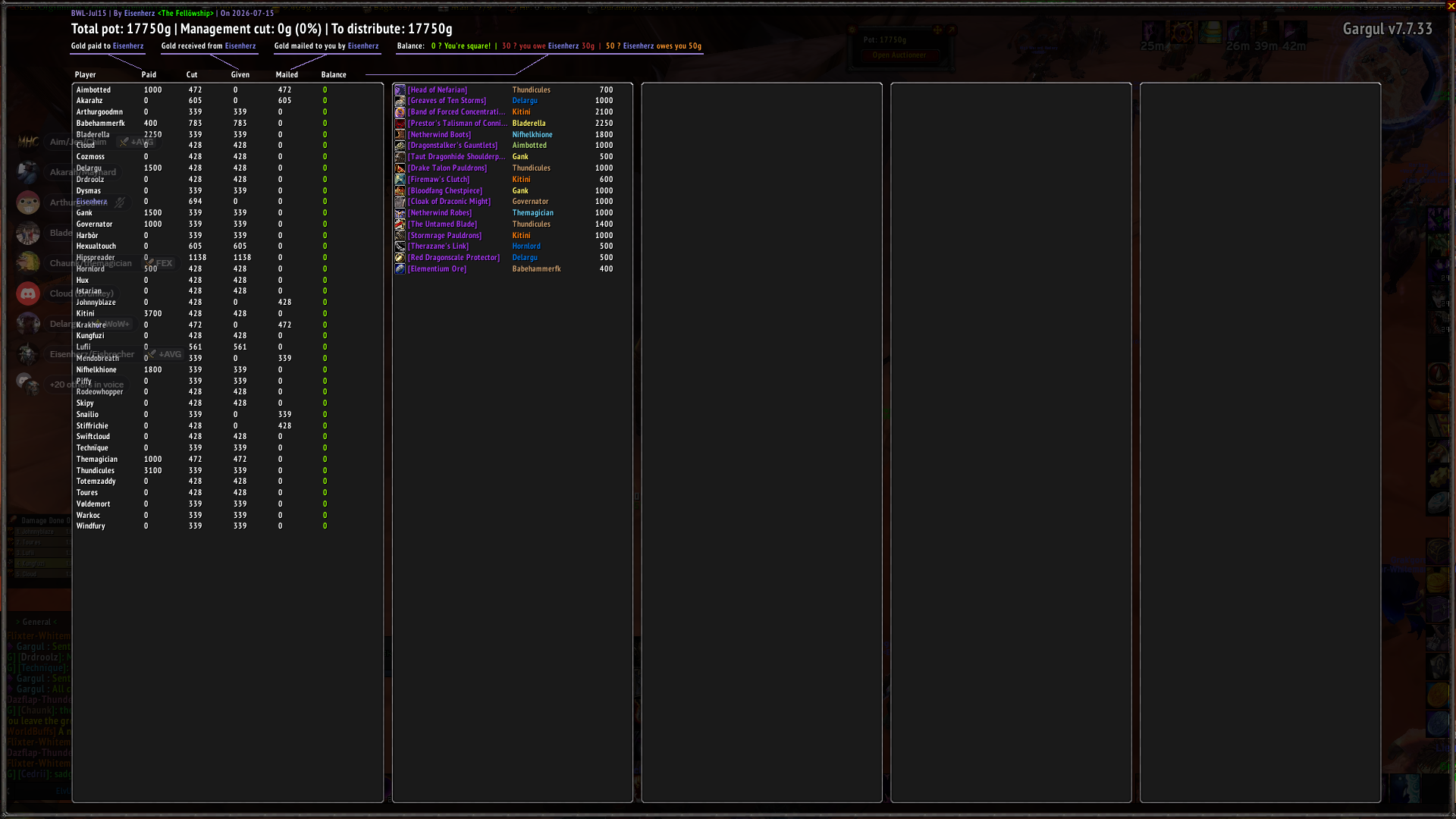Image resolution: width=1456 pixels, height=819 pixels.
Task: Click the Discord icon in the background overlay
Action: [28, 293]
